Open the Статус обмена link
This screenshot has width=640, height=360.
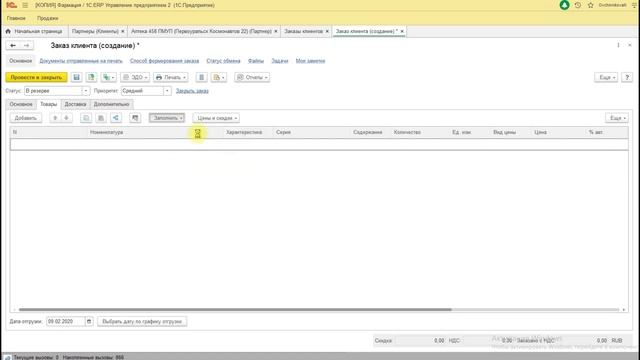coord(223,61)
